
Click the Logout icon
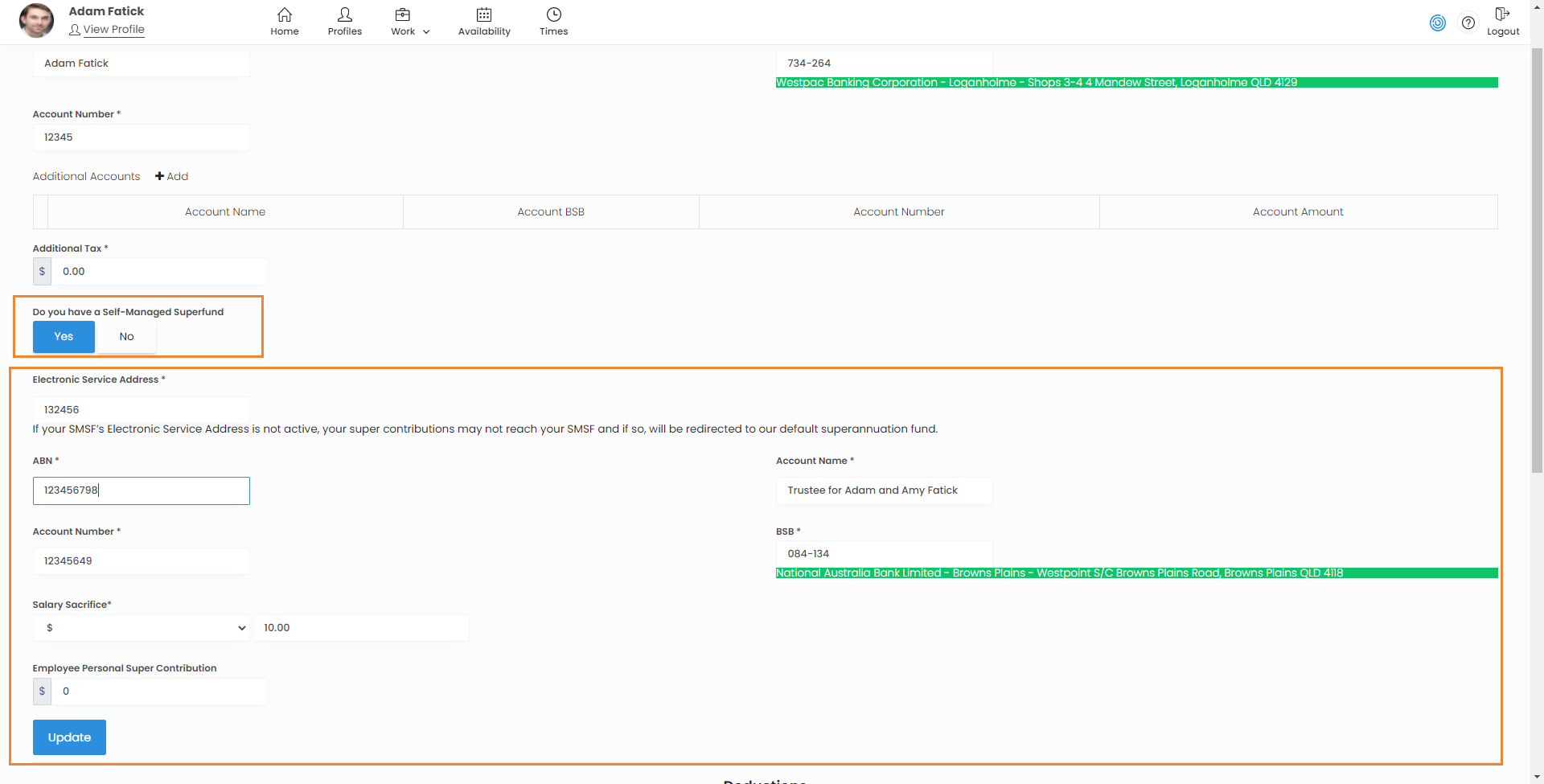click(x=1501, y=14)
